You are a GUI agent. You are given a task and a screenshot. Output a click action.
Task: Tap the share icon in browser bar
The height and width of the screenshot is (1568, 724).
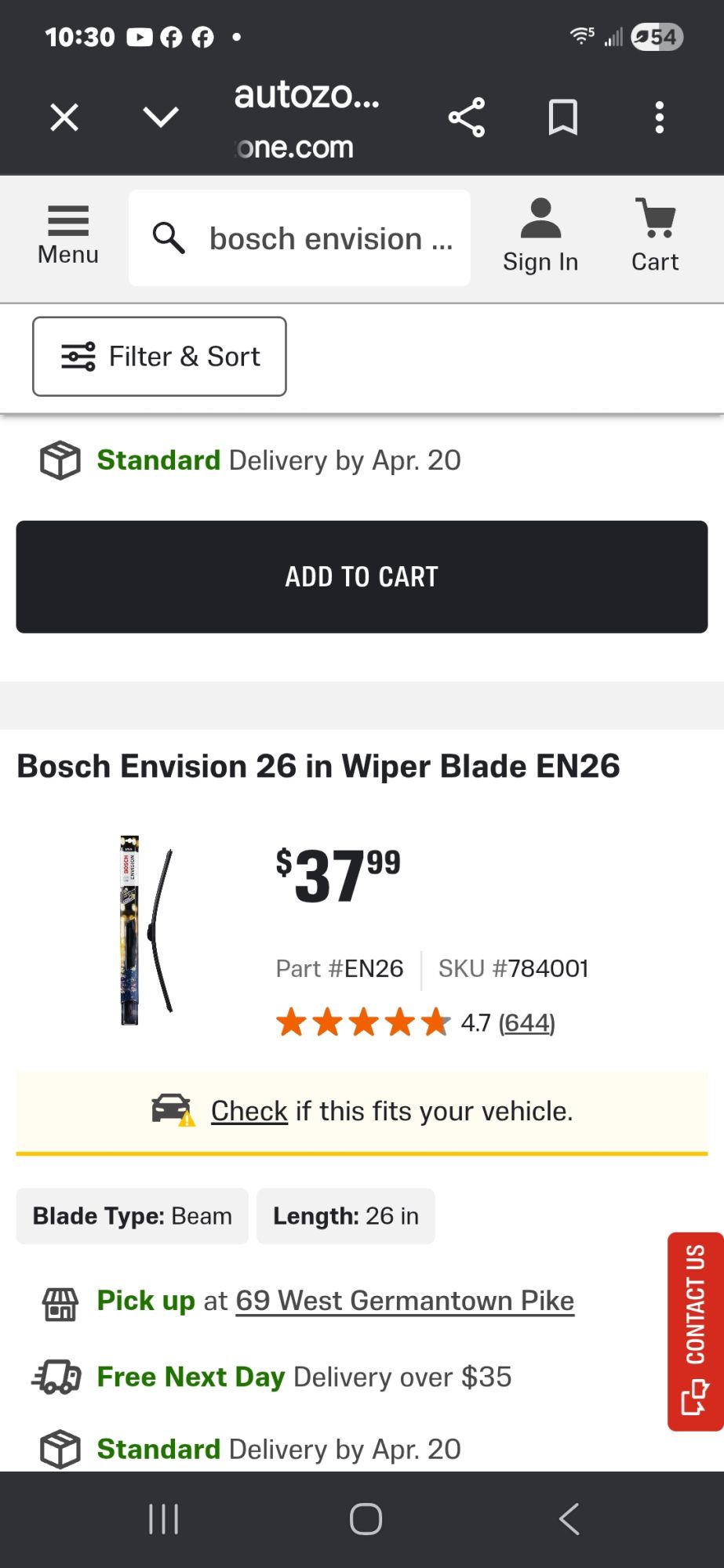point(467,118)
